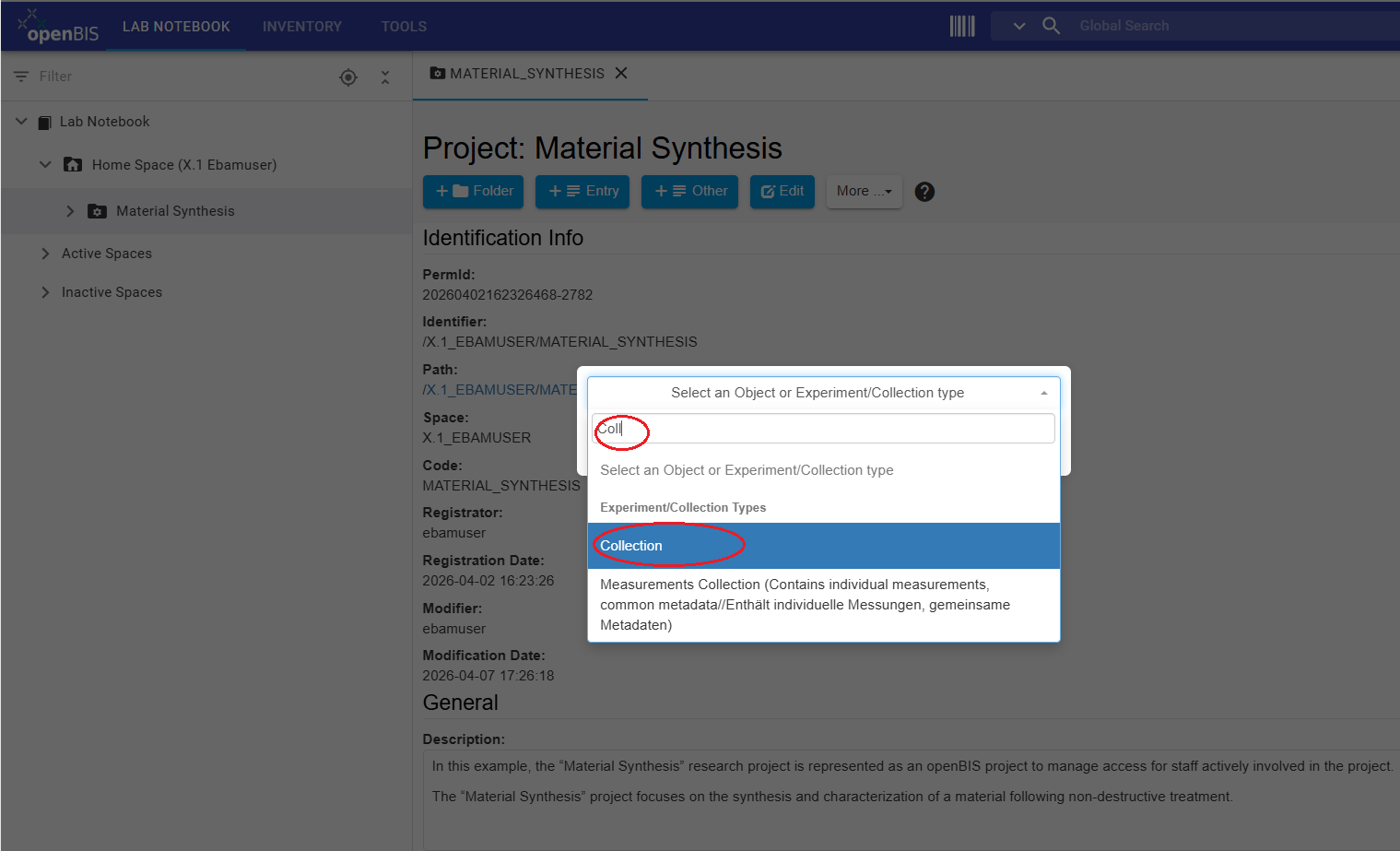
Task: Expand the Inactive Spaces node
Action: tap(45, 292)
